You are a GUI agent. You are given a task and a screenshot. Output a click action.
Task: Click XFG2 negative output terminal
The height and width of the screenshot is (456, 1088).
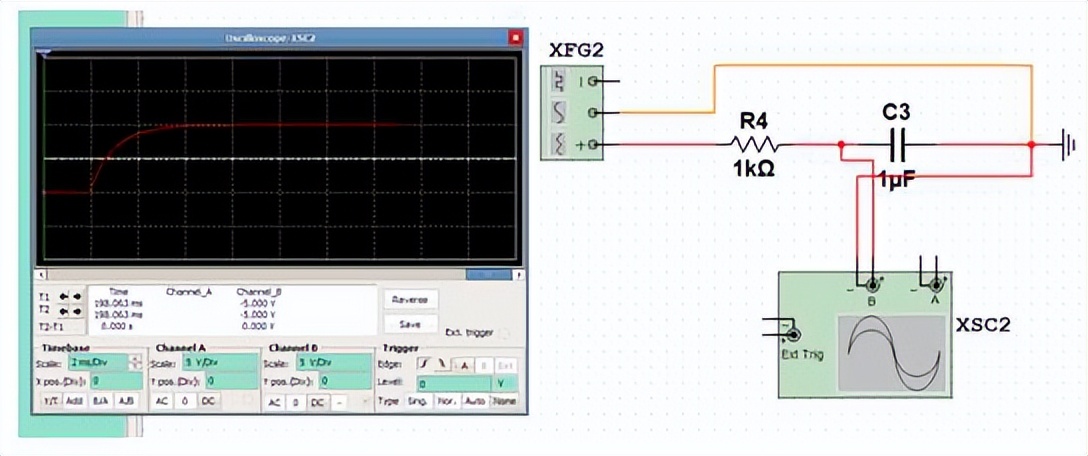tap(592, 81)
